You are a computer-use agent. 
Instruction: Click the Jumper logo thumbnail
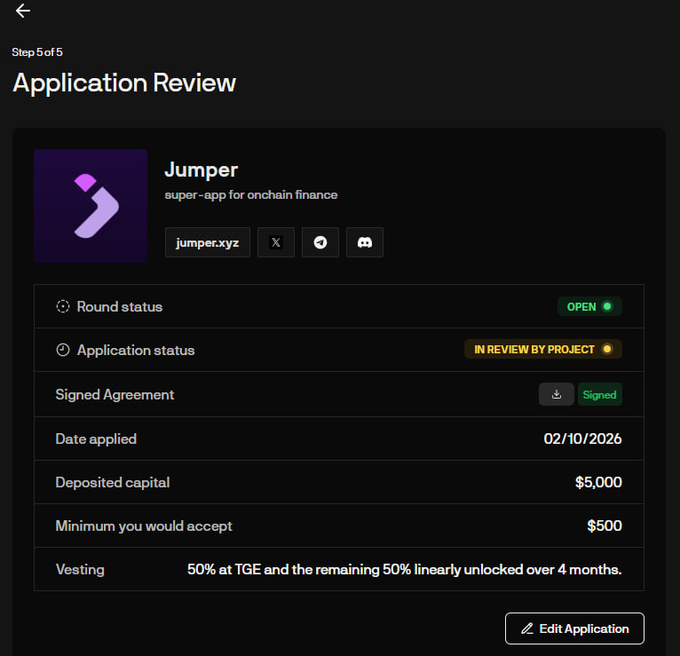click(91, 206)
